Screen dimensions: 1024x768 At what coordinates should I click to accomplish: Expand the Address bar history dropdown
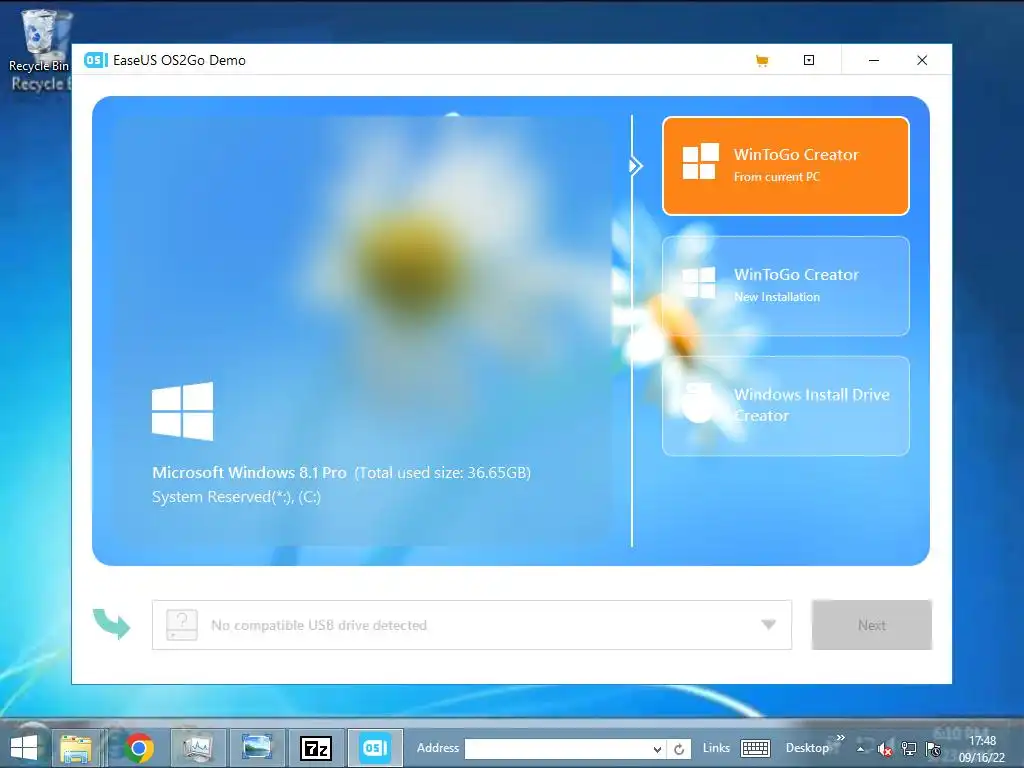point(657,749)
